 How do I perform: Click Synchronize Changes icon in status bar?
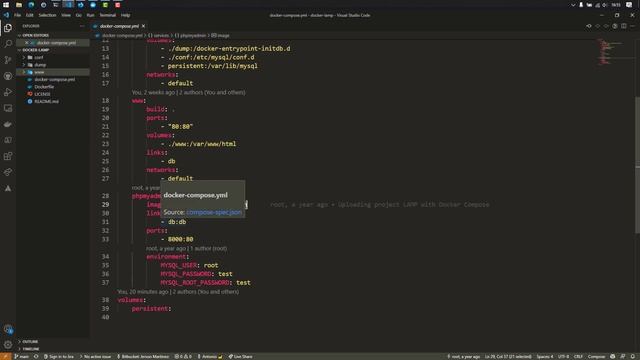[36, 356]
